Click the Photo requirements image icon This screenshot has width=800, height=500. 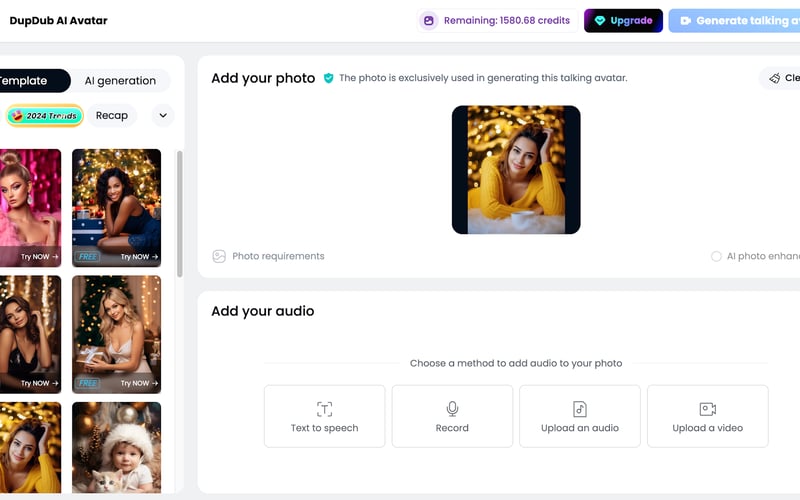219,256
